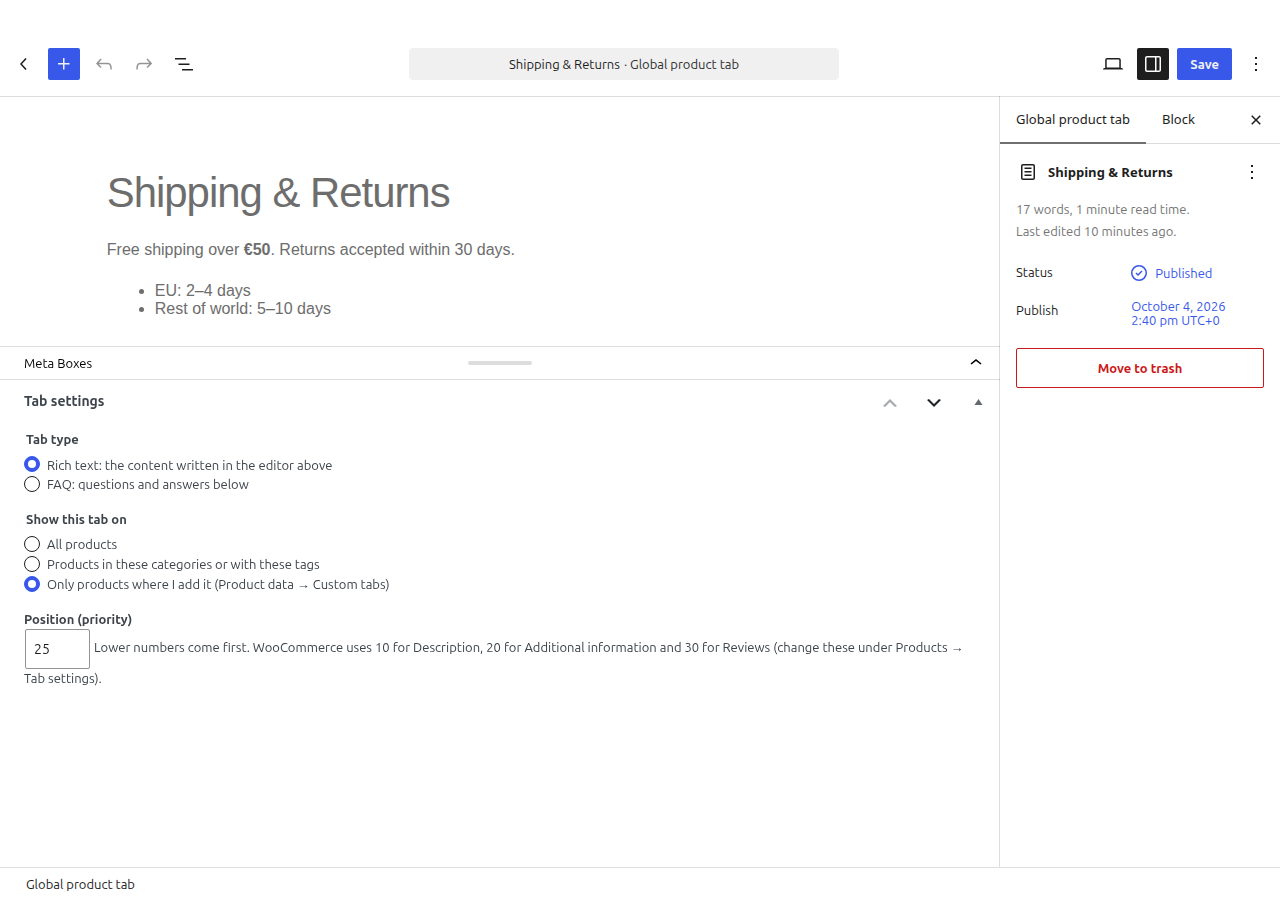Screen dimensions: 1280x900
Task: Click the back arrow to exit editor
Action: coord(24,64)
